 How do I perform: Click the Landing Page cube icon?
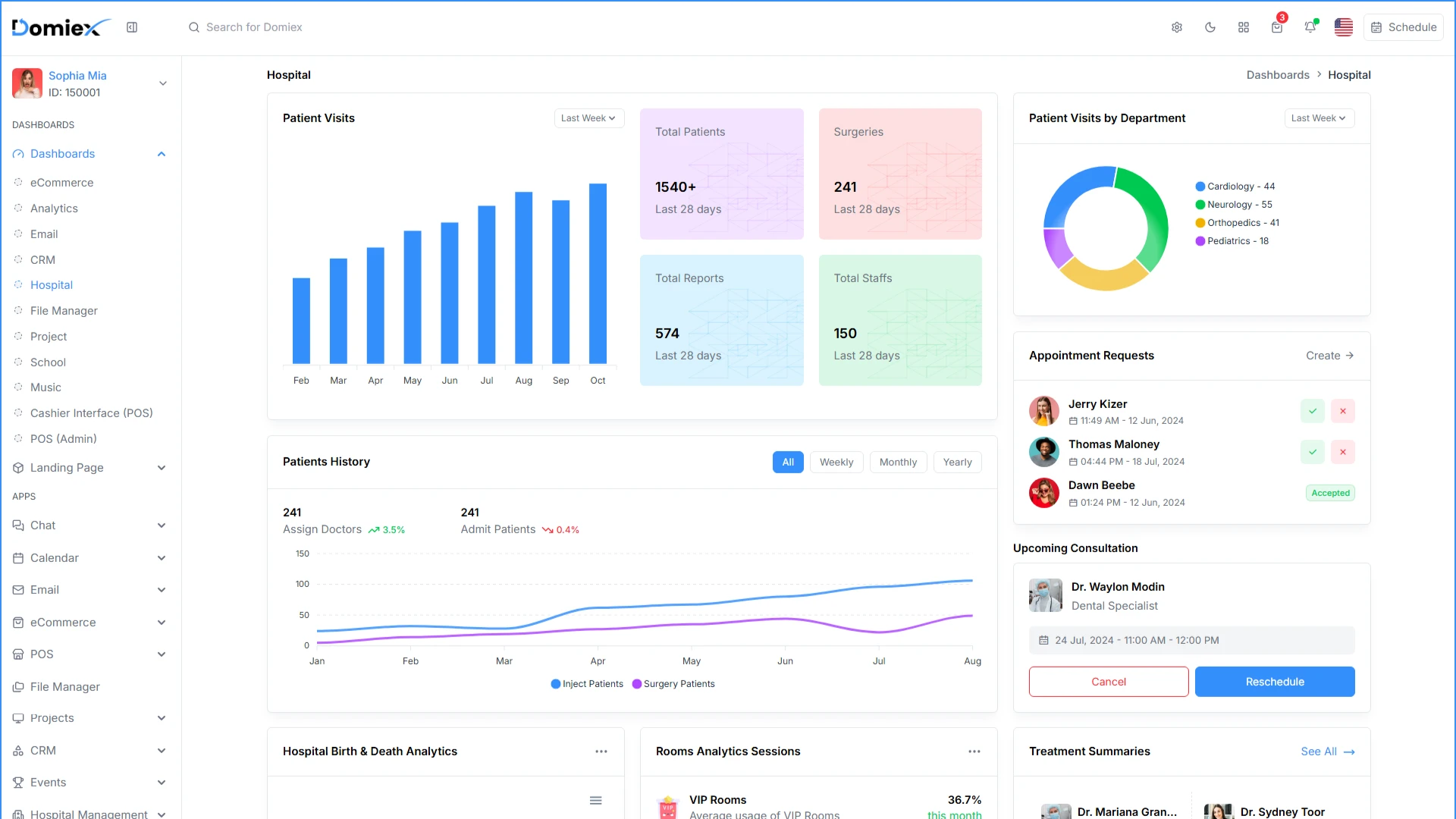[18, 468]
